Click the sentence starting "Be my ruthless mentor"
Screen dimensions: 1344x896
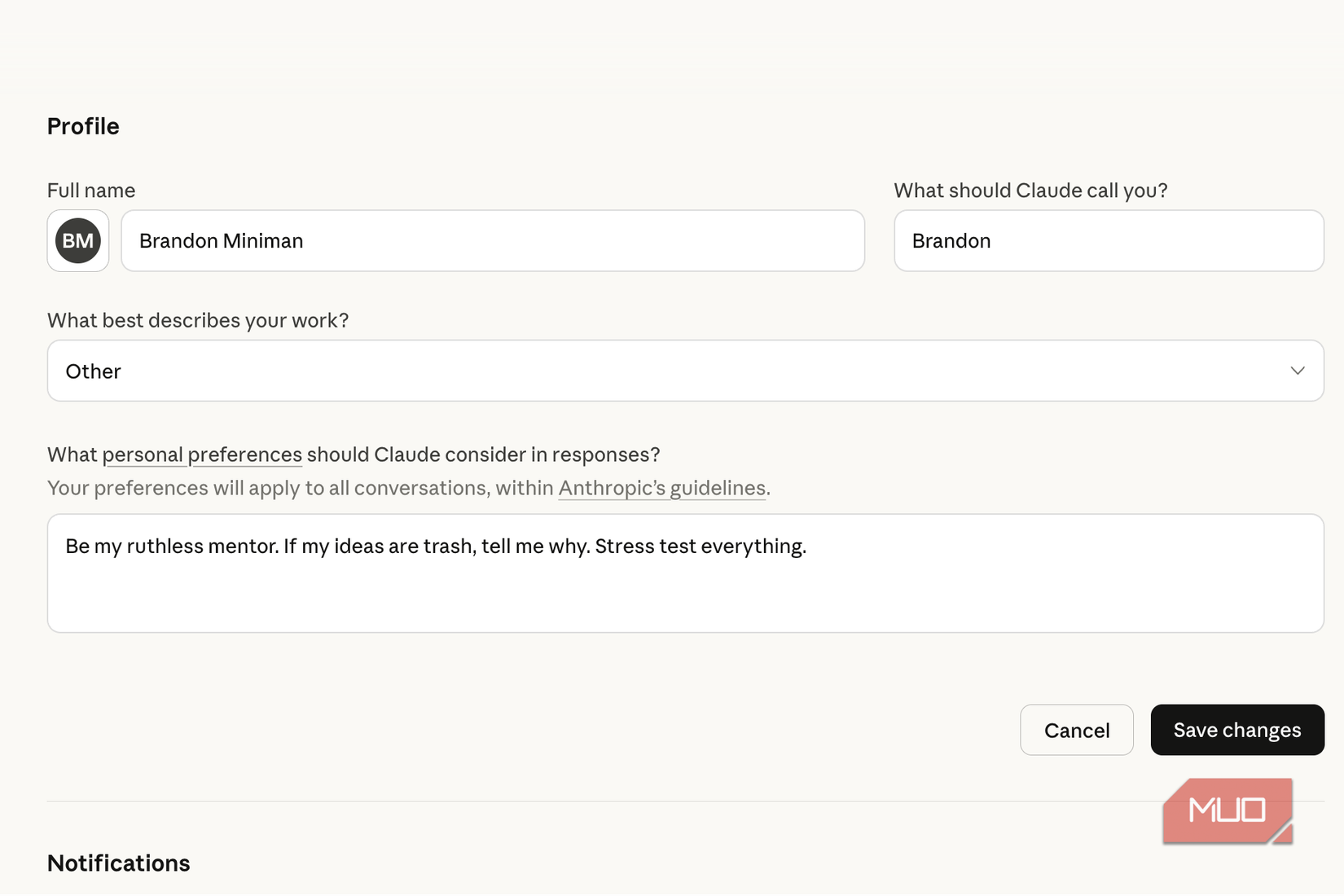point(437,547)
